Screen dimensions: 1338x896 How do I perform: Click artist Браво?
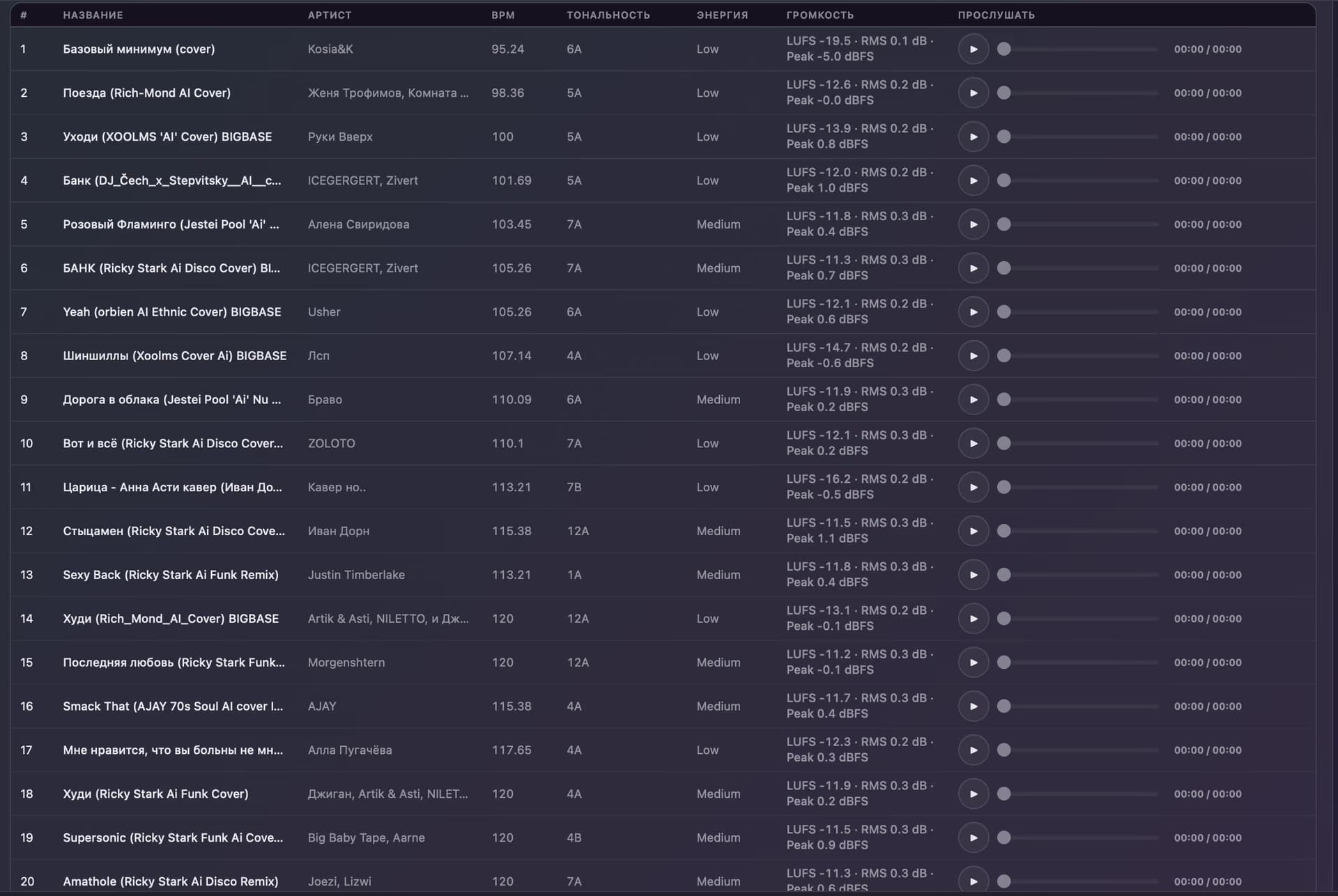[x=325, y=399]
